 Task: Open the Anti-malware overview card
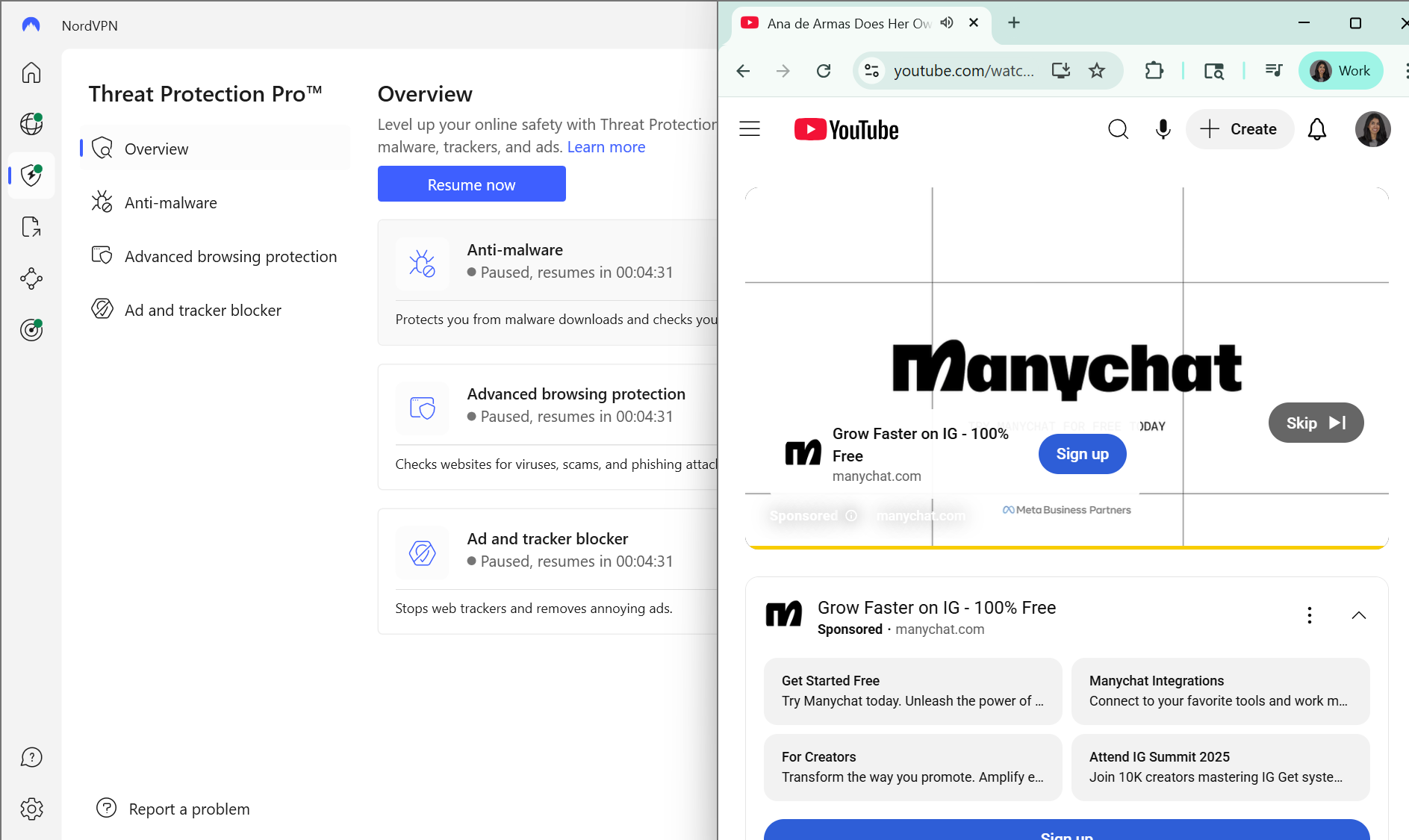click(x=548, y=282)
